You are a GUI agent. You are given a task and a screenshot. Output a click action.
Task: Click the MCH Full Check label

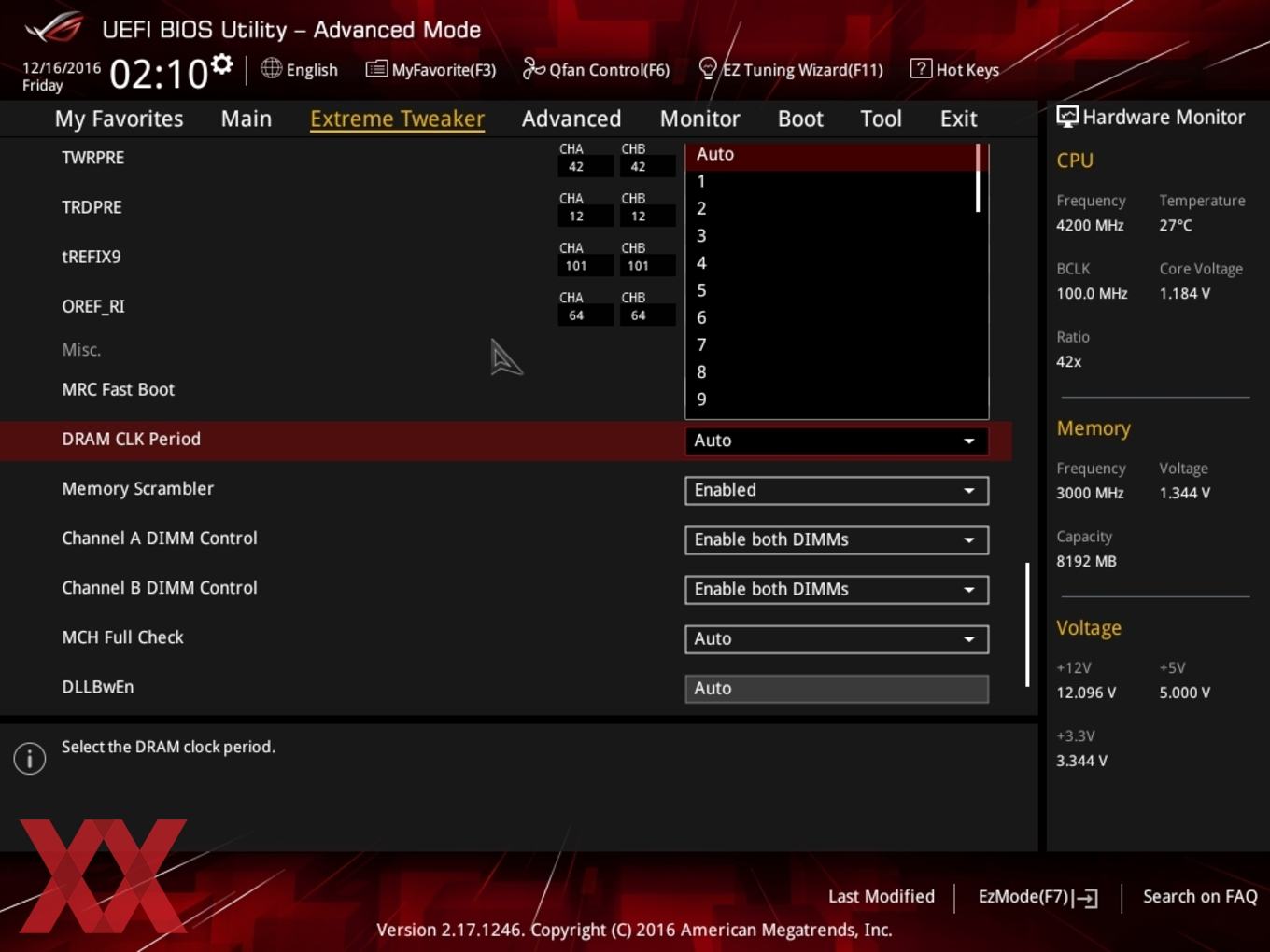(x=122, y=637)
